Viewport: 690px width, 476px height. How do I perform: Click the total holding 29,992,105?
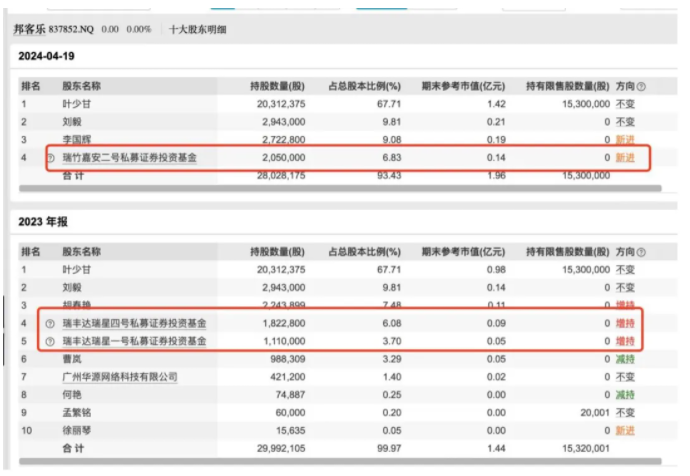pos(281,449)
